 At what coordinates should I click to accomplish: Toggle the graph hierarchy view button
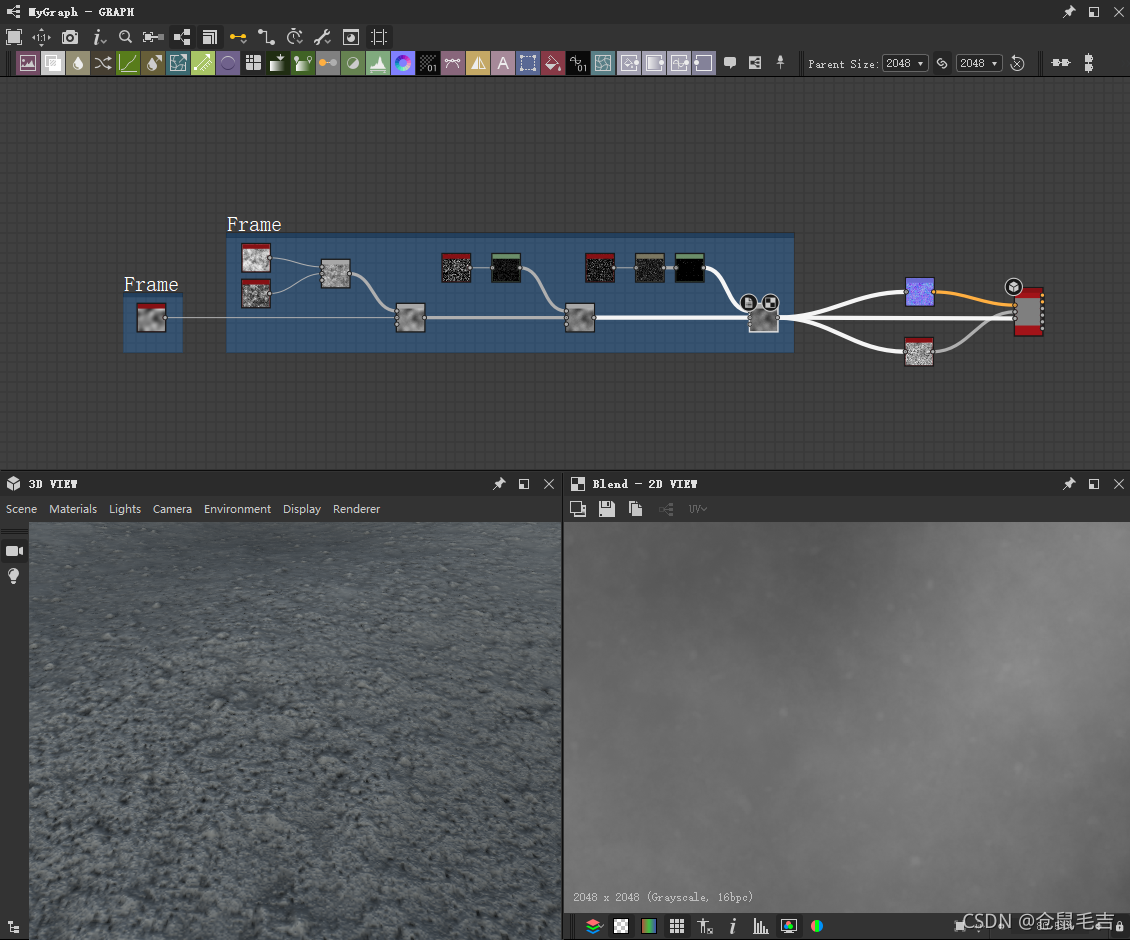coord(182,37)
